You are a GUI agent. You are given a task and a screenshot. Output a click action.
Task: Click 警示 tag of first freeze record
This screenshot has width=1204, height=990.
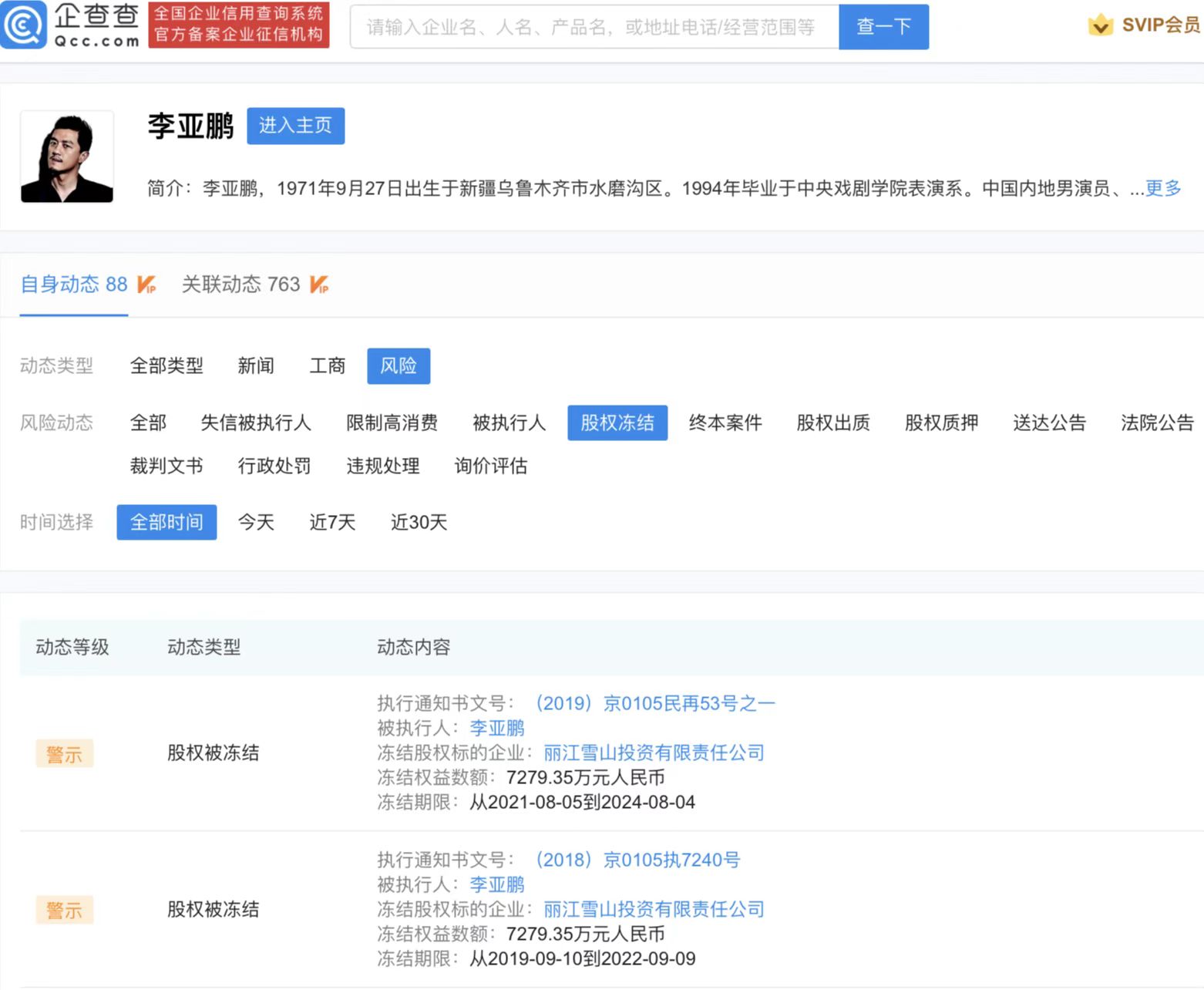[64, 753]
